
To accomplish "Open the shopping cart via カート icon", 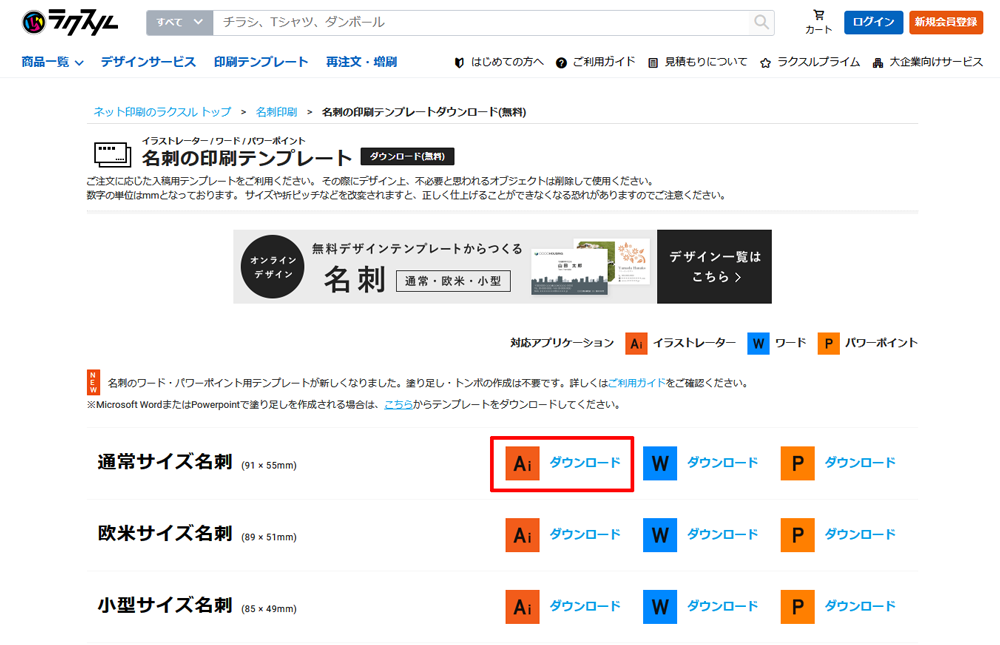I will coord(819,18).
